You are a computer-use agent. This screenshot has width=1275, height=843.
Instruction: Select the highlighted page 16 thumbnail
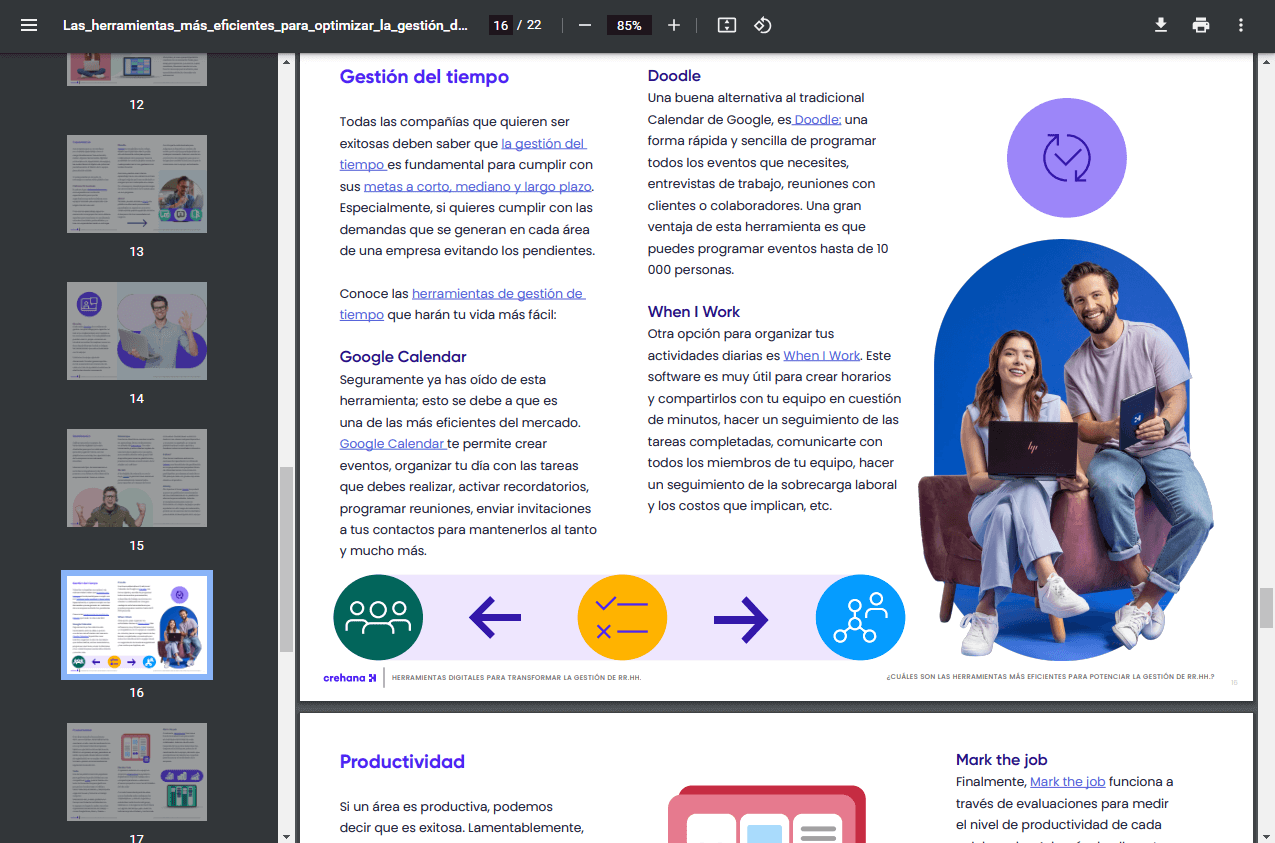point(137,625)
